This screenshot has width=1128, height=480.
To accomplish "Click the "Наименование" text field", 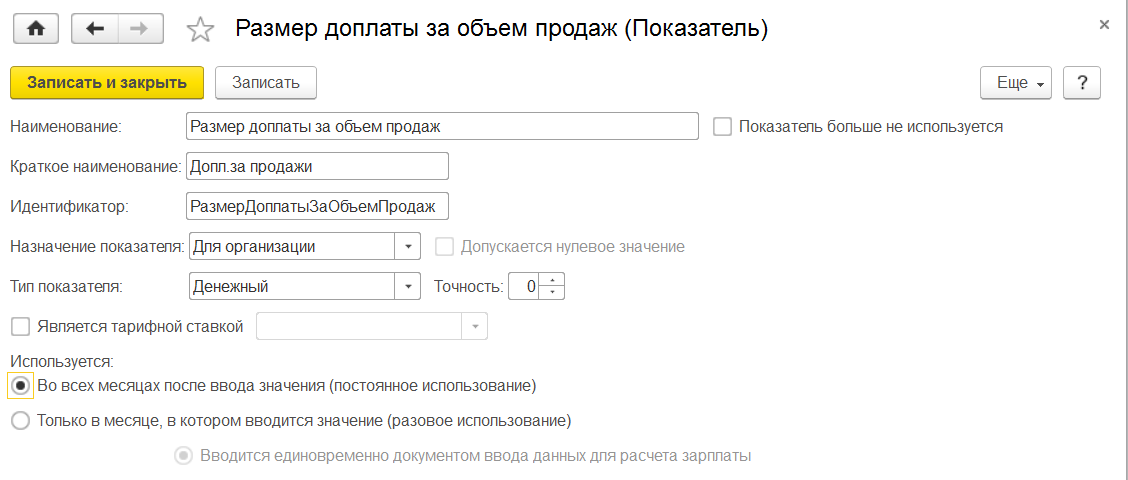I will [x=442, y=126].
